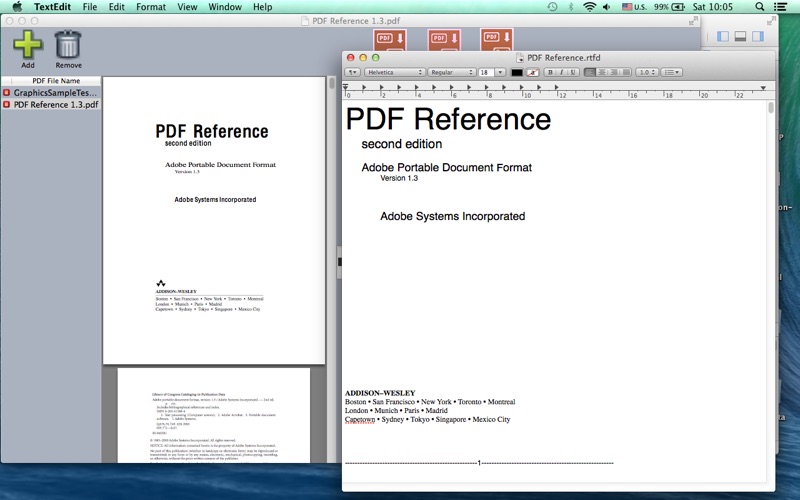The image size is (800, 500).
Task: Click second PDF export icon in converter toolbar
Action: [444, 40]
